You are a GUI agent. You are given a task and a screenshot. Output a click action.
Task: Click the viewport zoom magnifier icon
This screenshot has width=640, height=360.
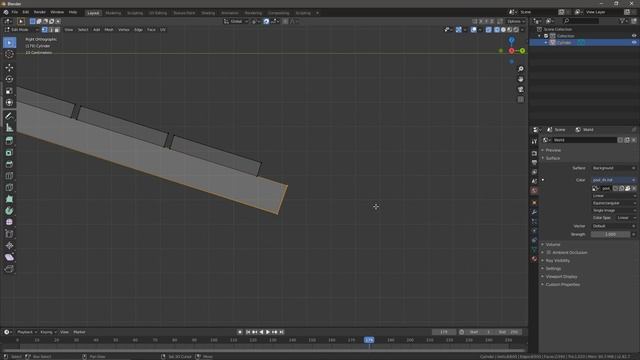click(x=521, y=69)
